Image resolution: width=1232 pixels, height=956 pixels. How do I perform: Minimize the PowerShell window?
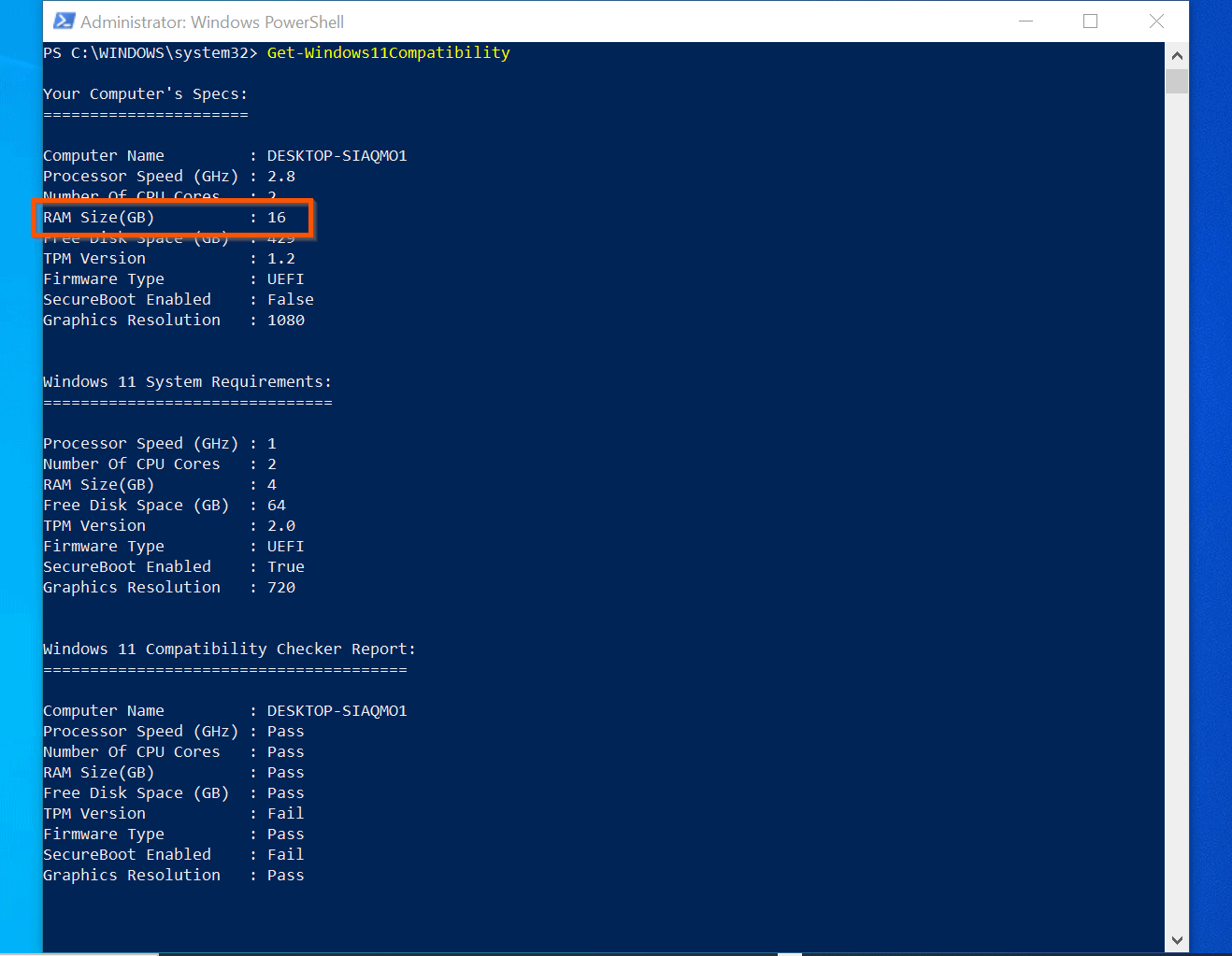1025,21
